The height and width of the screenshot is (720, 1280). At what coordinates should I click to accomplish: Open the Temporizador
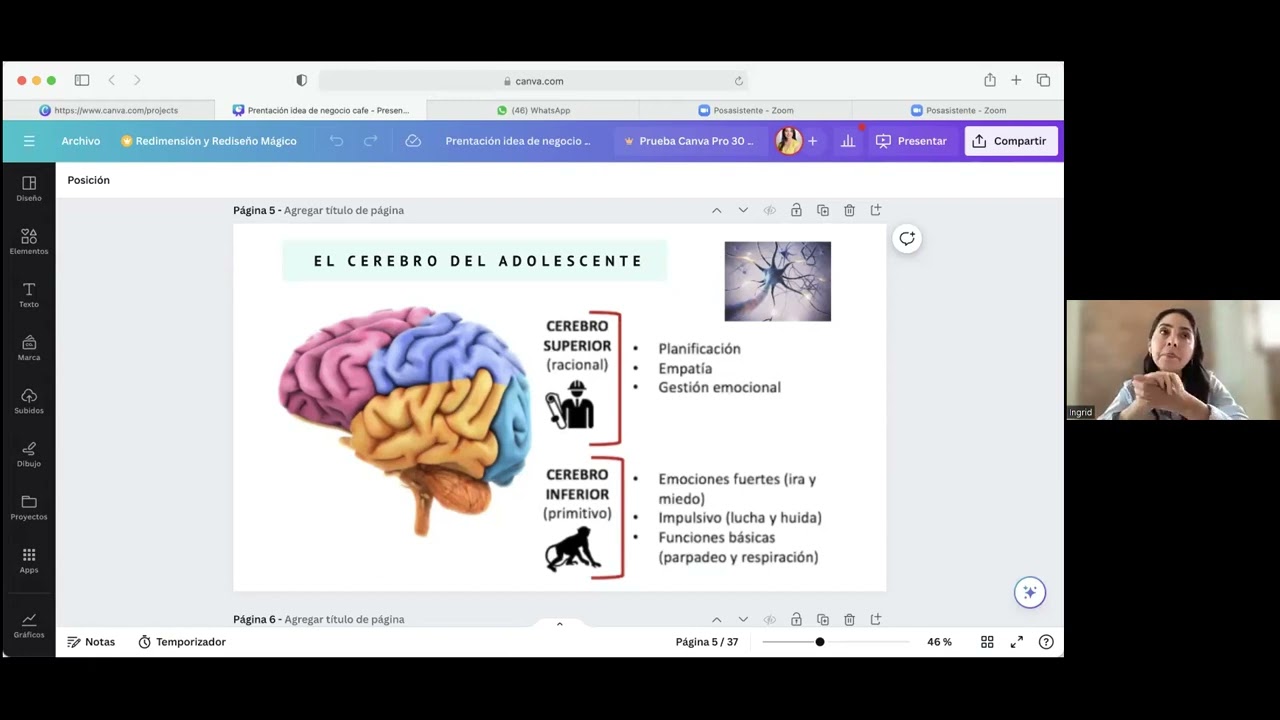182,642
